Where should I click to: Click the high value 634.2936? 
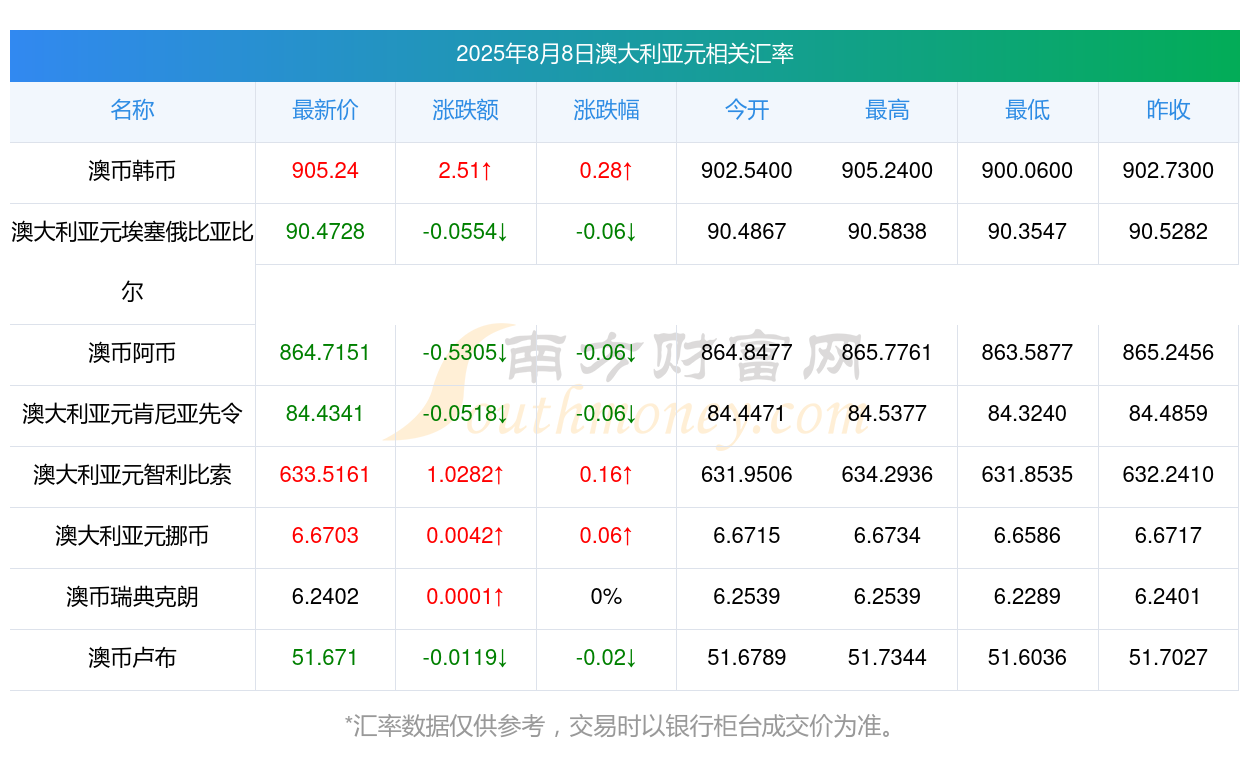887,475
